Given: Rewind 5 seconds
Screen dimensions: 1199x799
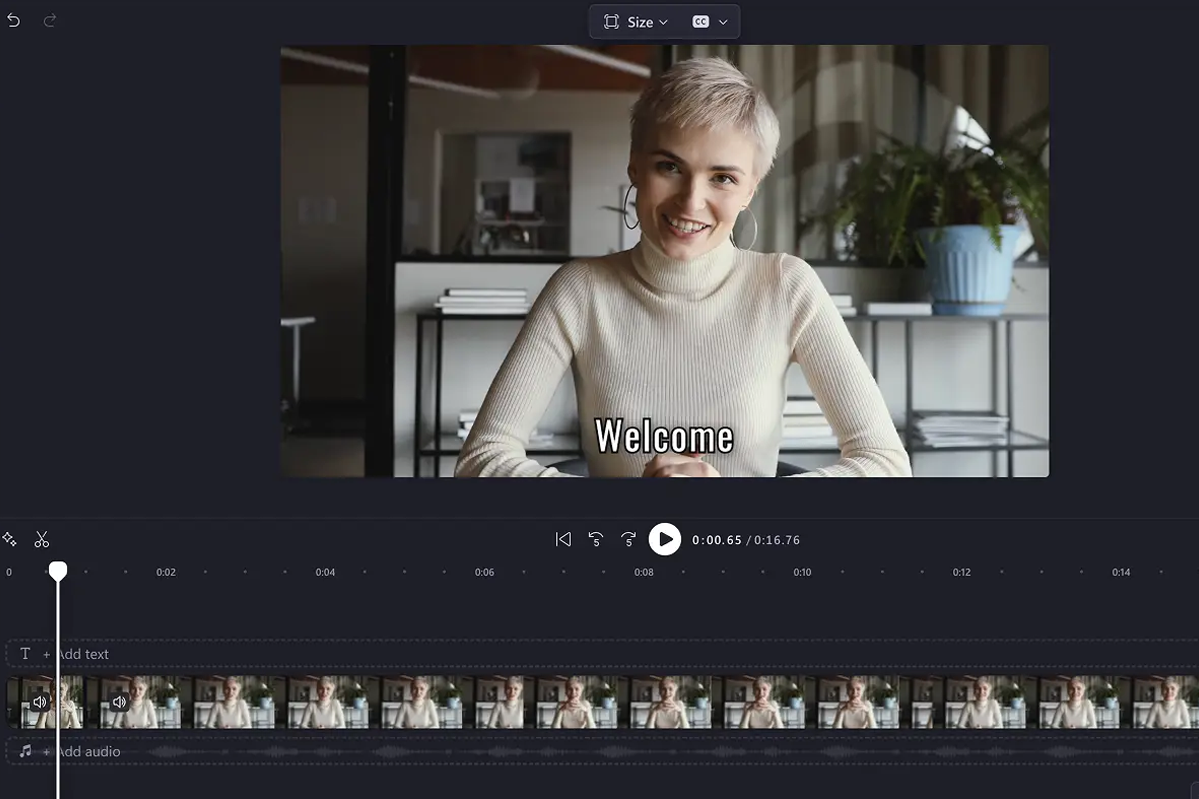Looking at the screenshot, I should (596, 540).
